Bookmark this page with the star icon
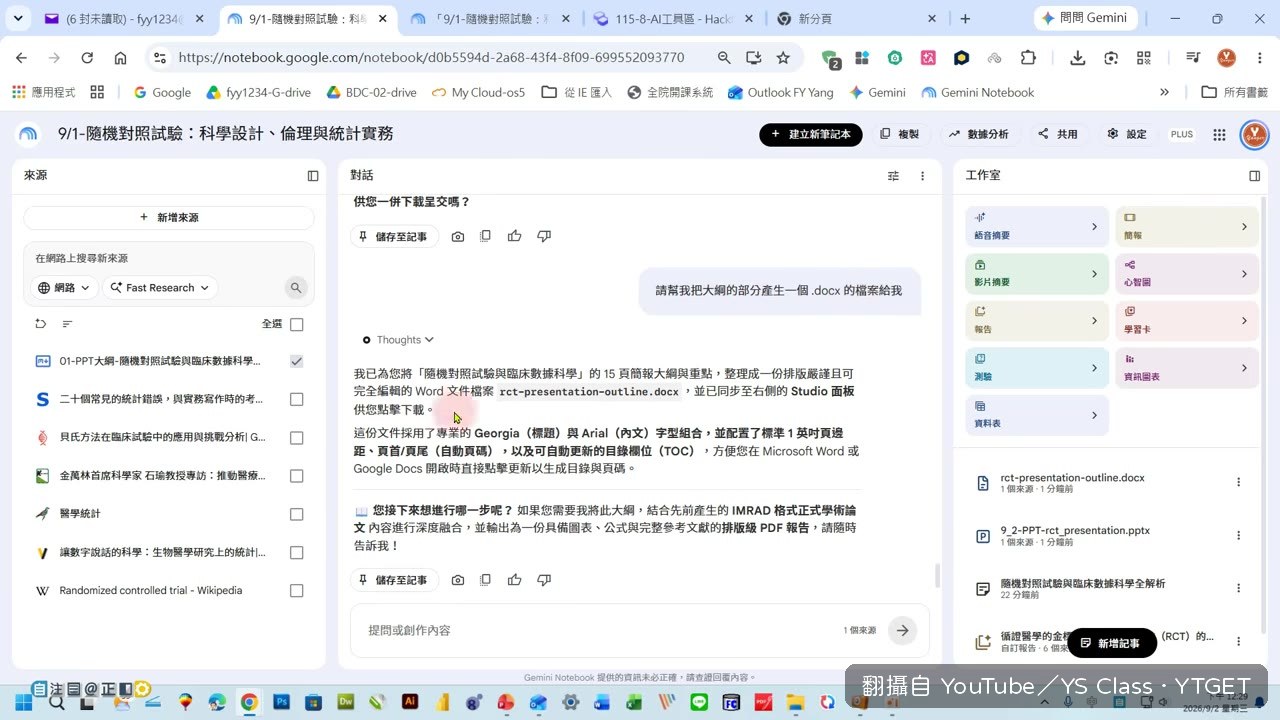 pyautogui.click(x=783, y=58)
